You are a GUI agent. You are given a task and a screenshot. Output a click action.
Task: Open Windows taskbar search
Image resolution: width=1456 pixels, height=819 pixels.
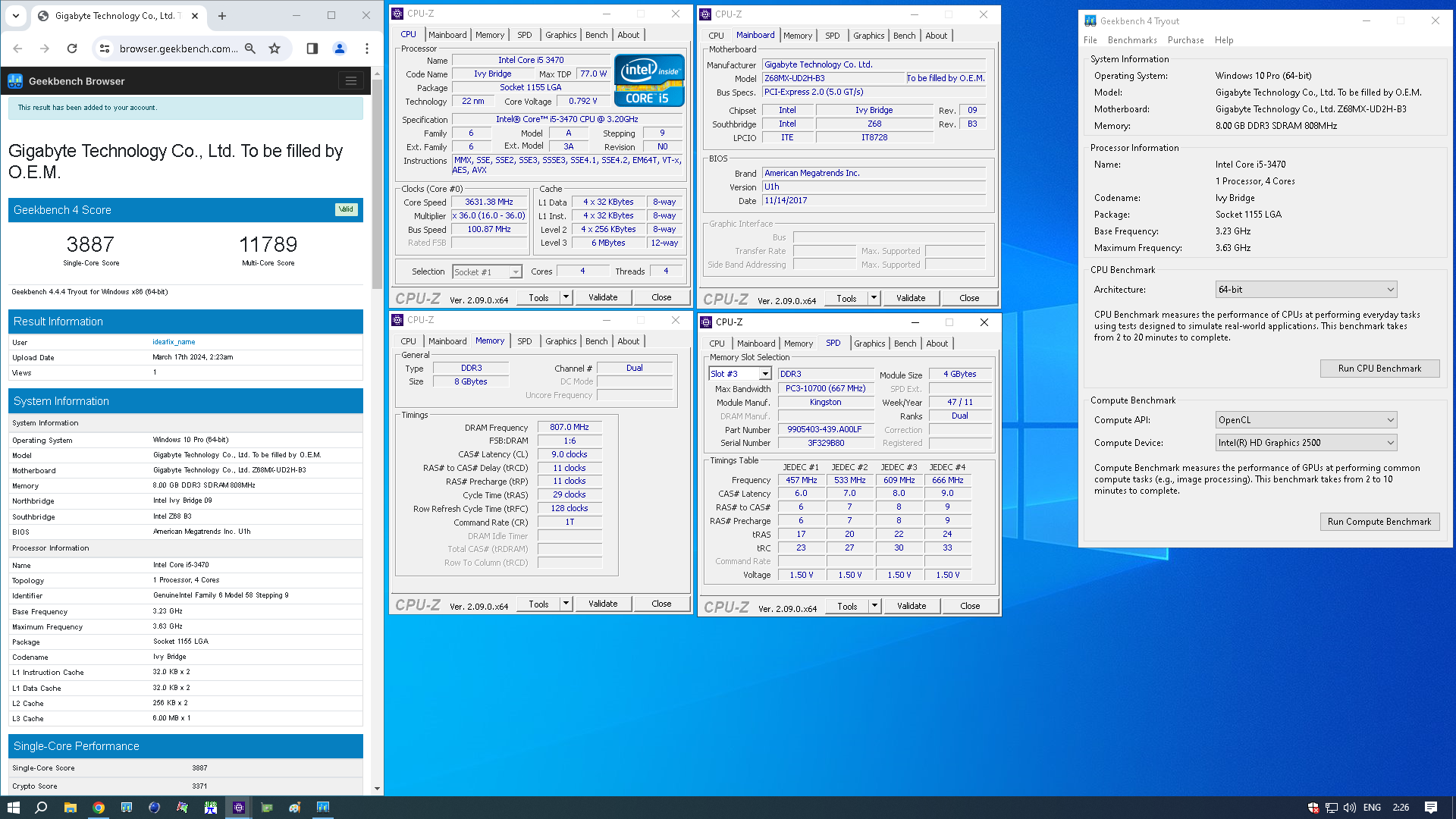point(41,808)
